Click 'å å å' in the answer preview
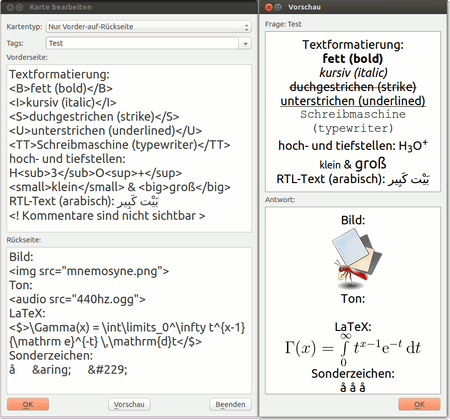 click(x=353, y=387)
